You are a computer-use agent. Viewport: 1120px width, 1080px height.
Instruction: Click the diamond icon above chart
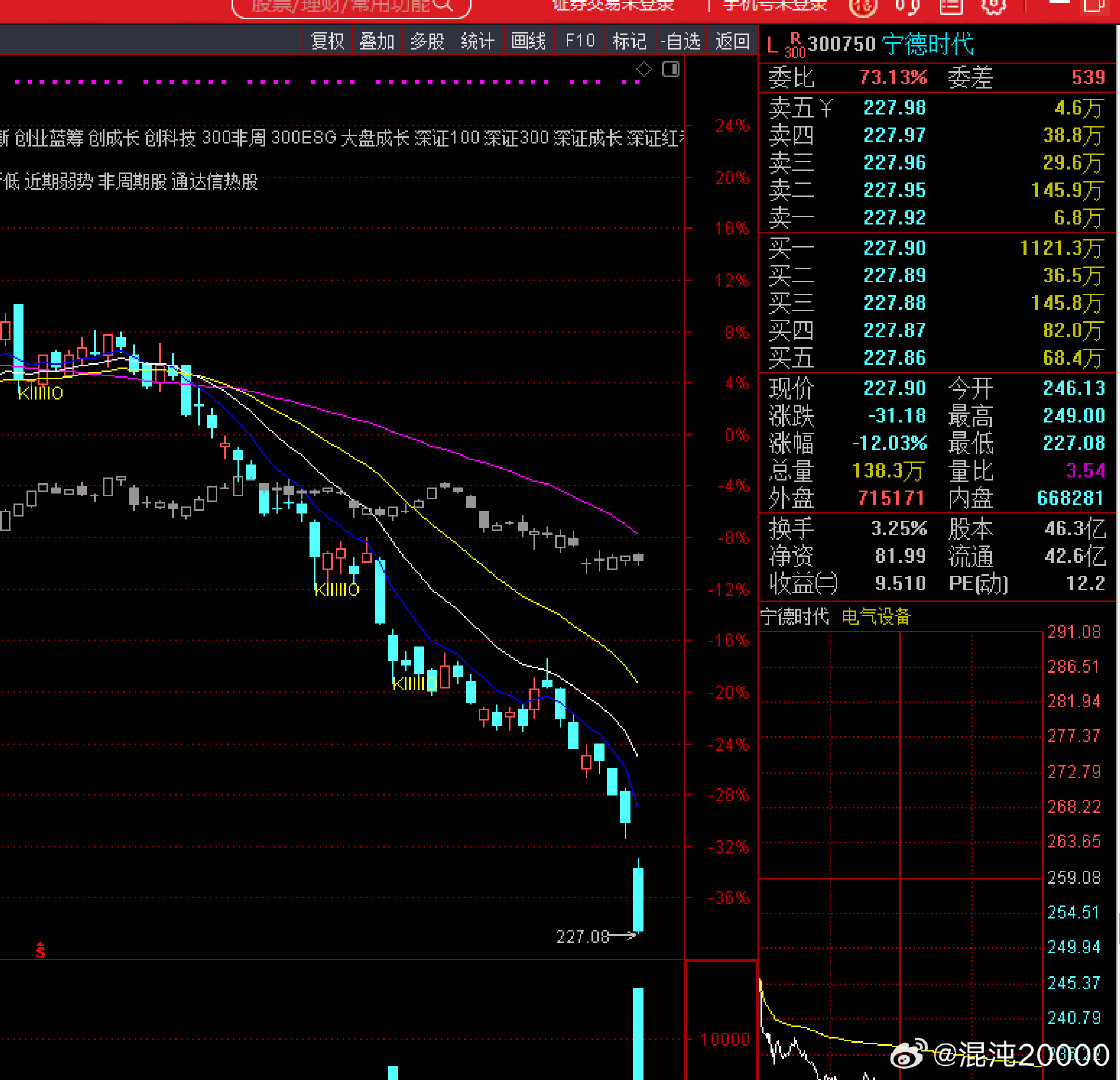[x=644, y=69]
